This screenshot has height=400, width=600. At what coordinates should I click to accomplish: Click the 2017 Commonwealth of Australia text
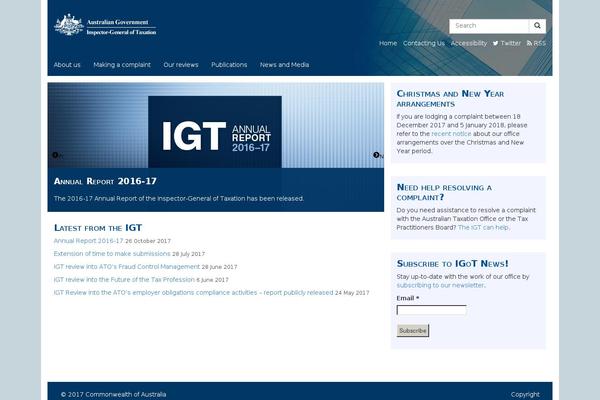[113, 395]
